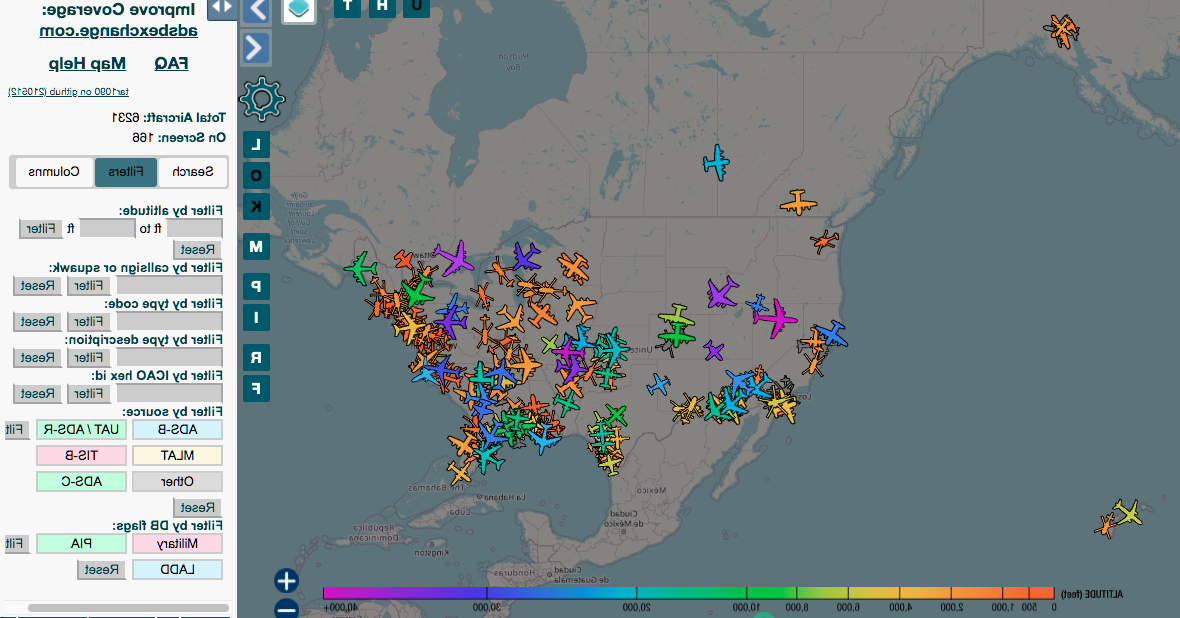Click the K map button

coord(256,206)
